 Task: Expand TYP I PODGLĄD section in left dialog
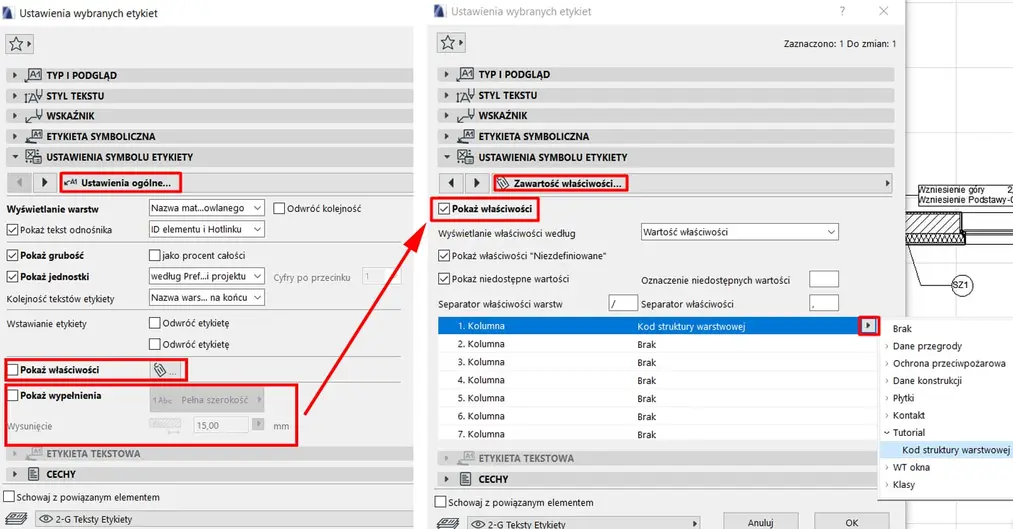15,75
